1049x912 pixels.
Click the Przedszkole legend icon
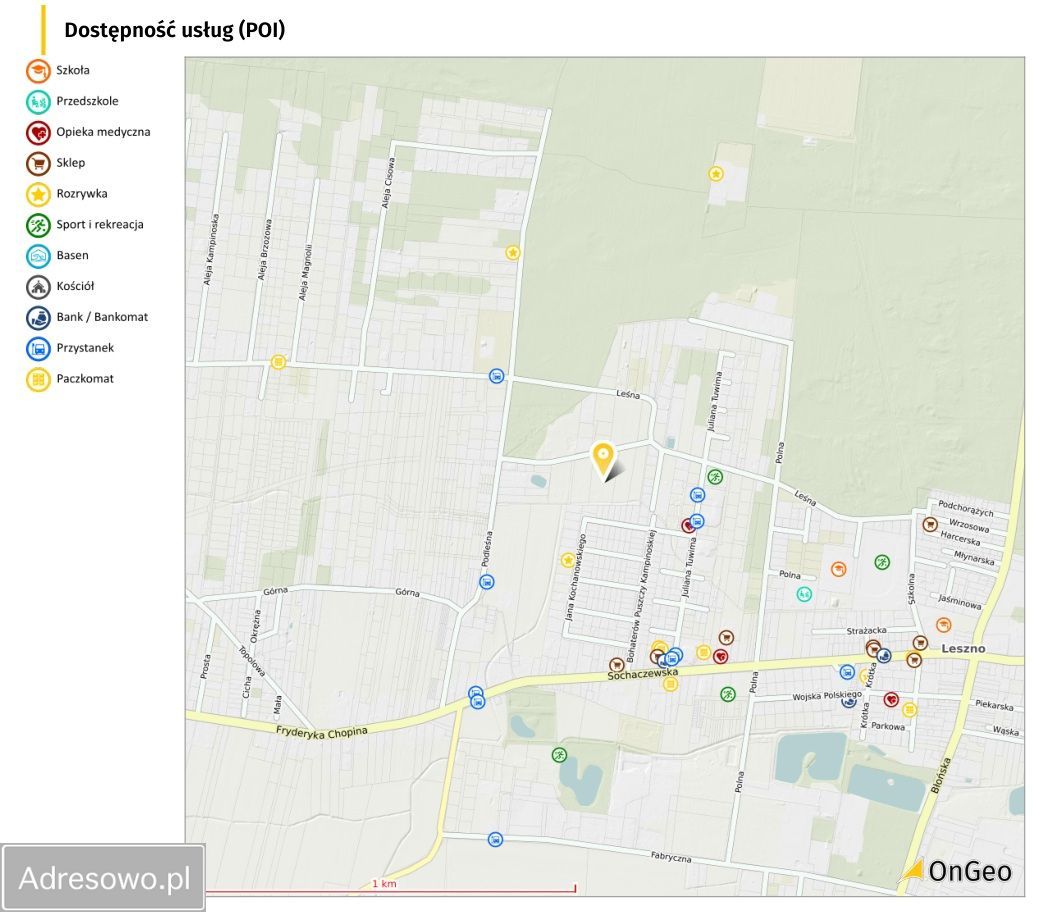(x=38, y=101)
